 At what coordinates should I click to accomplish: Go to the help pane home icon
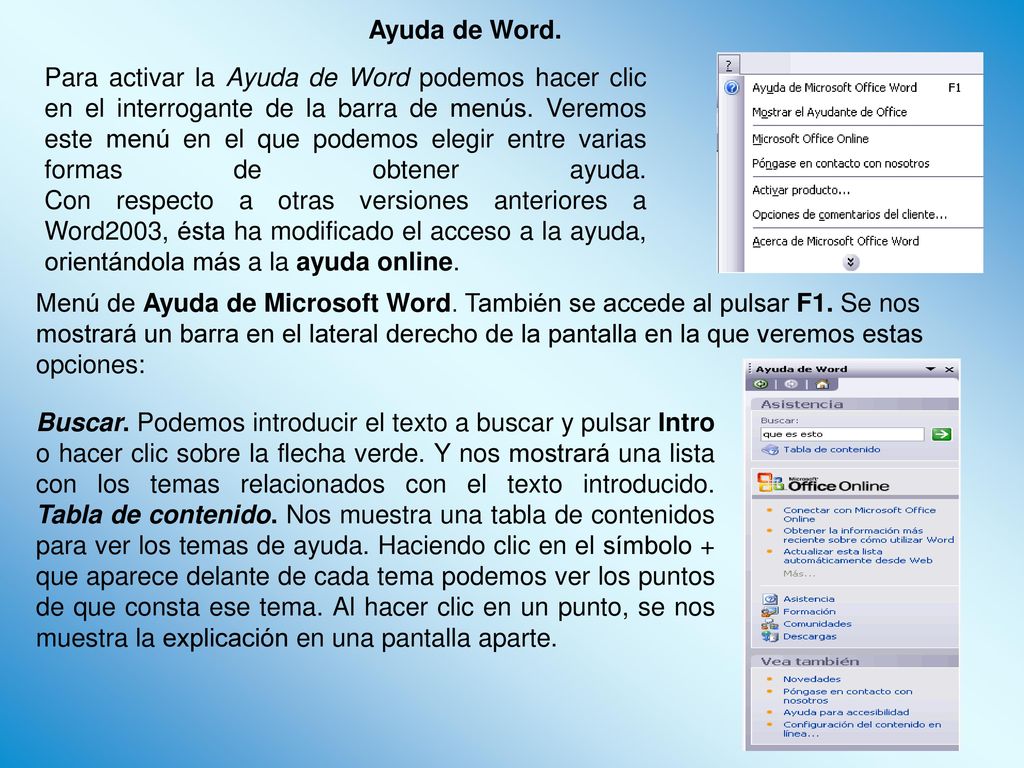click(x=822, y=385)
